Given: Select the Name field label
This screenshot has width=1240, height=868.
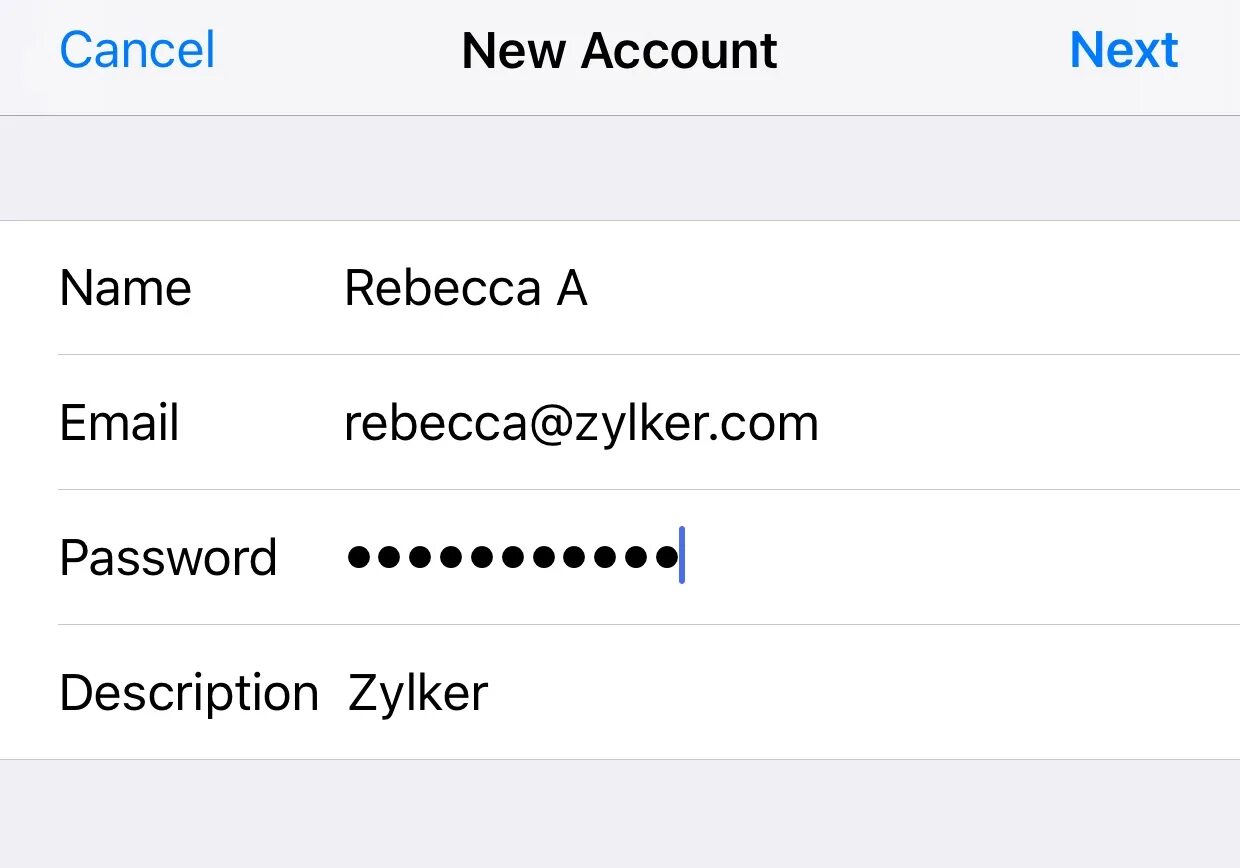Looking at the screenshot, I should pos(125,288).
